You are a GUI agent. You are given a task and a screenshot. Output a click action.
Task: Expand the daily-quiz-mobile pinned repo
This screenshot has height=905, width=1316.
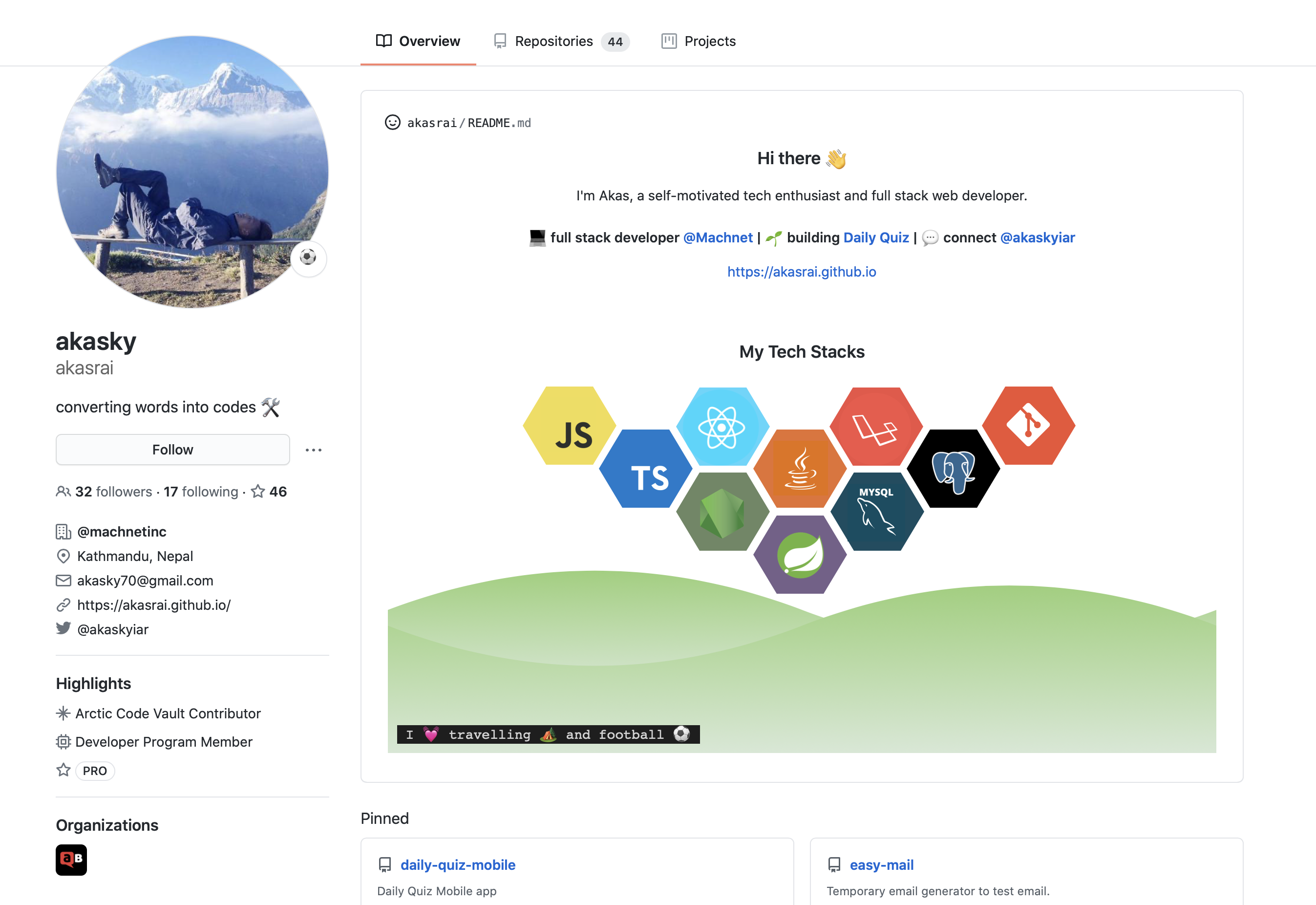click(456, 864)
